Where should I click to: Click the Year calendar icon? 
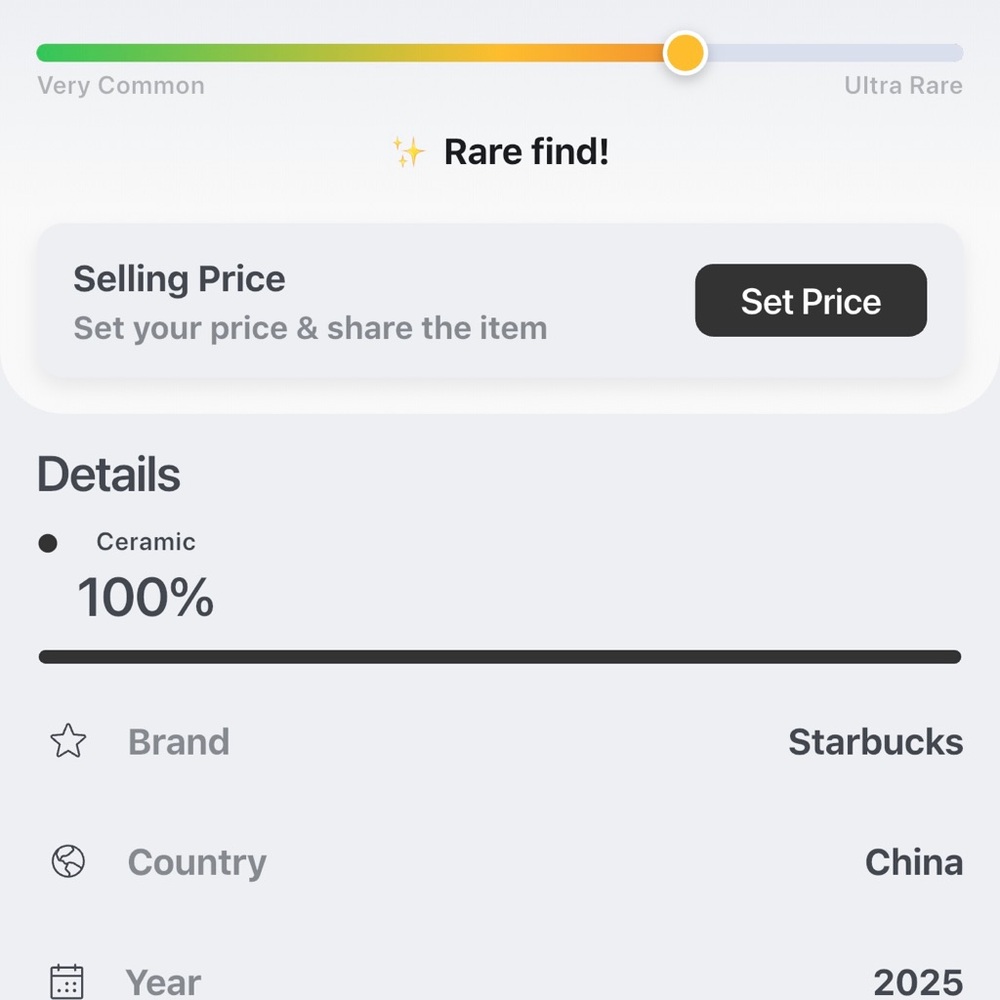point(67,982)
